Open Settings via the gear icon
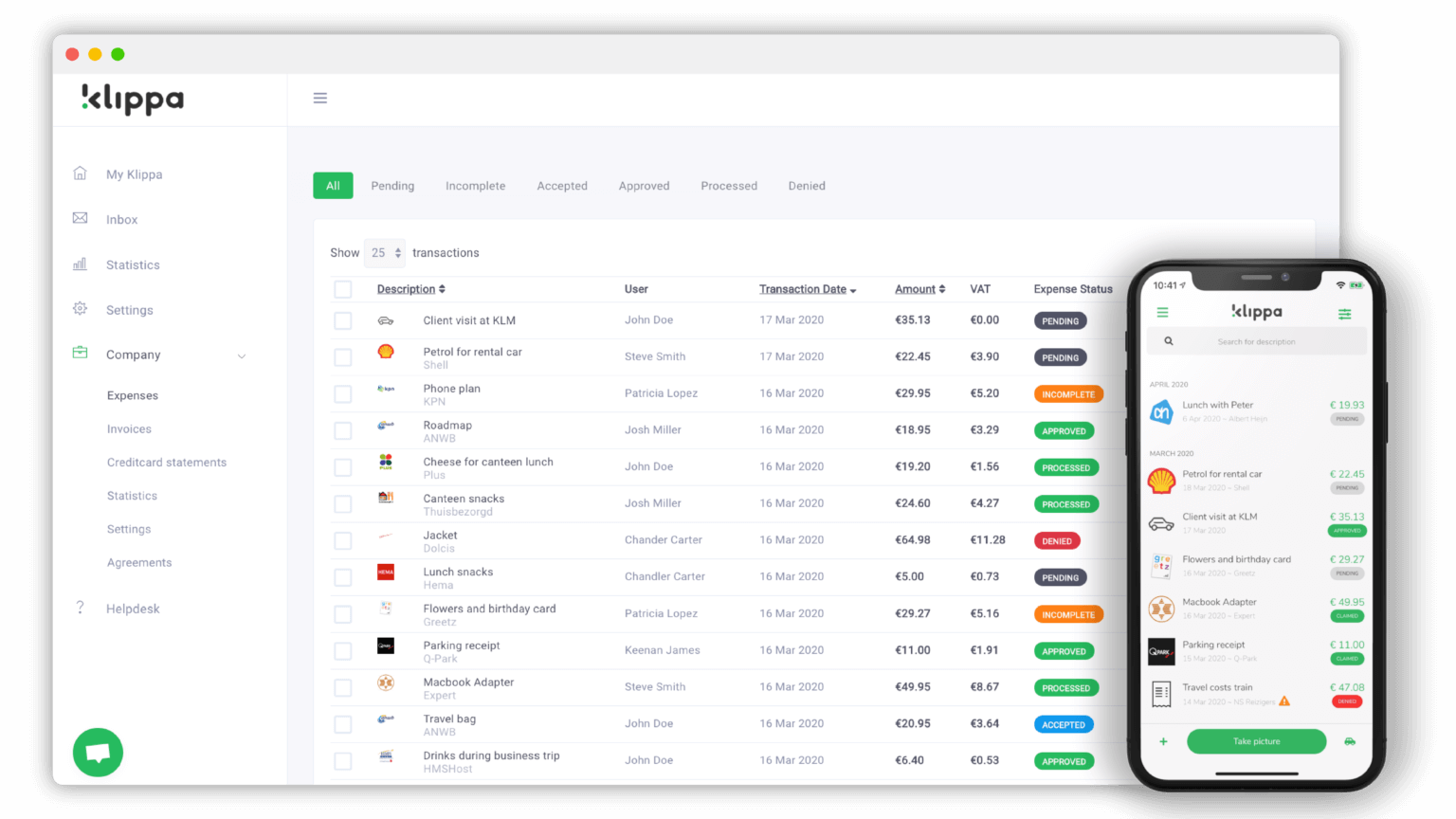Screen dimensions: 1456x819 [80, 309]
